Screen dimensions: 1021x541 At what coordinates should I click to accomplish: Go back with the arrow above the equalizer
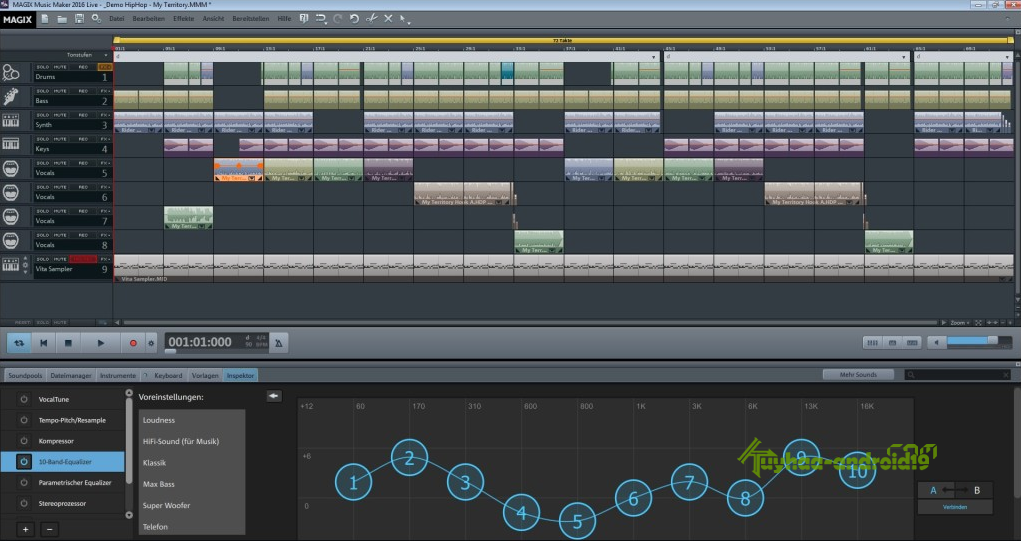274,396
